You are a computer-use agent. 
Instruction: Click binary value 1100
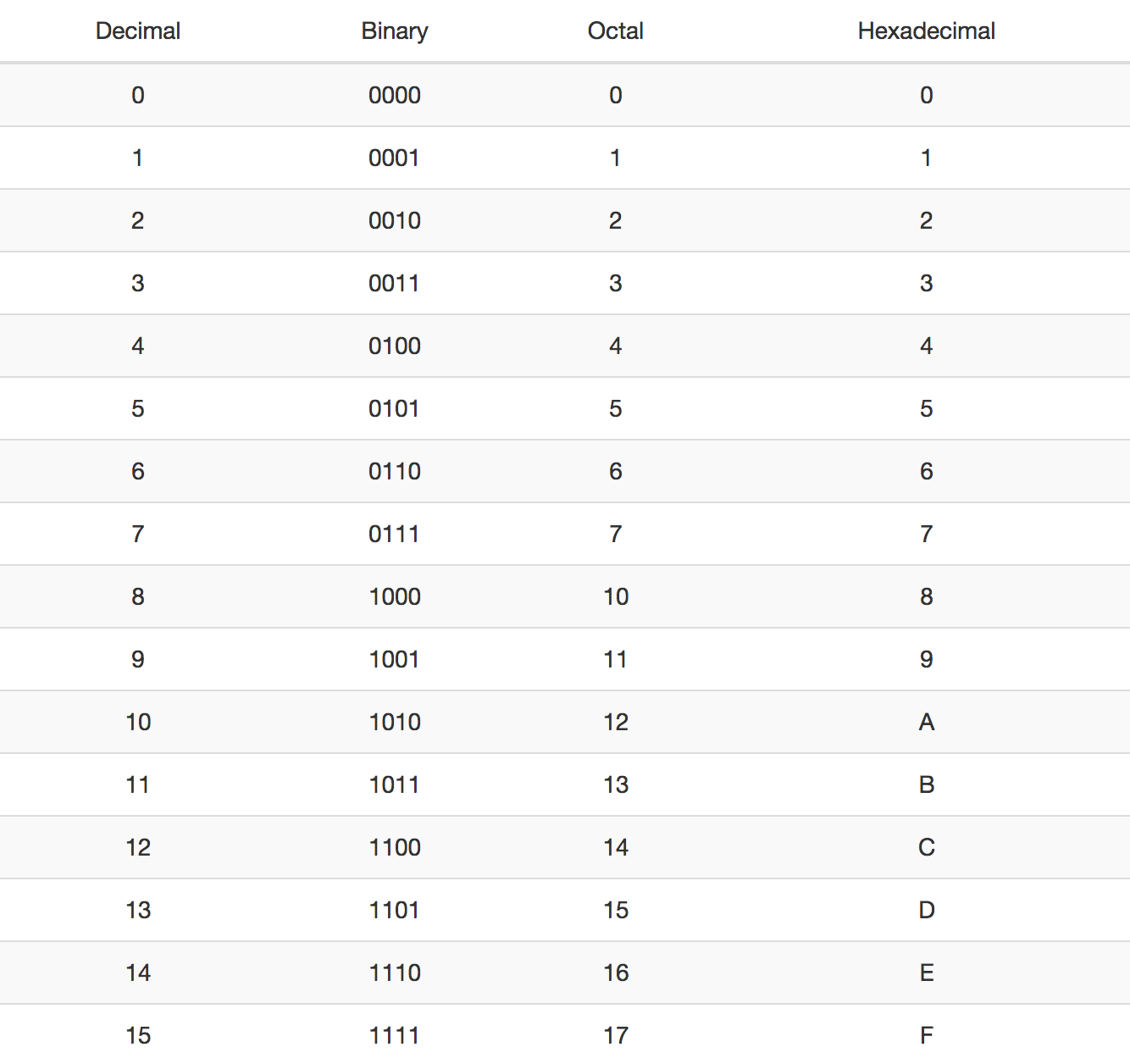395,847
